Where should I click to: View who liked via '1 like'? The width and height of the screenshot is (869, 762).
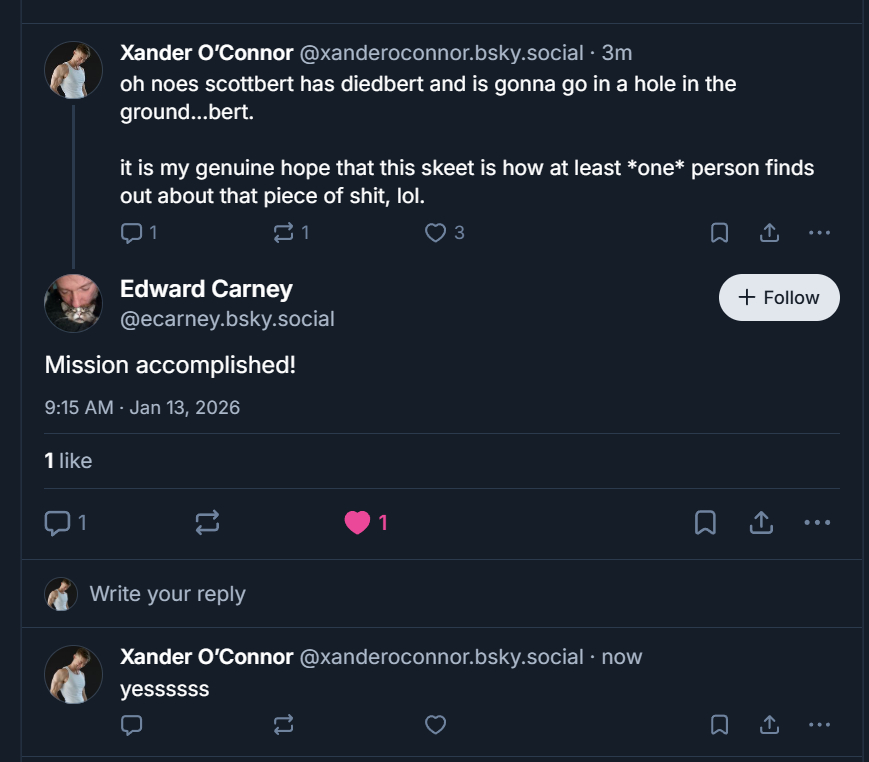68,460
